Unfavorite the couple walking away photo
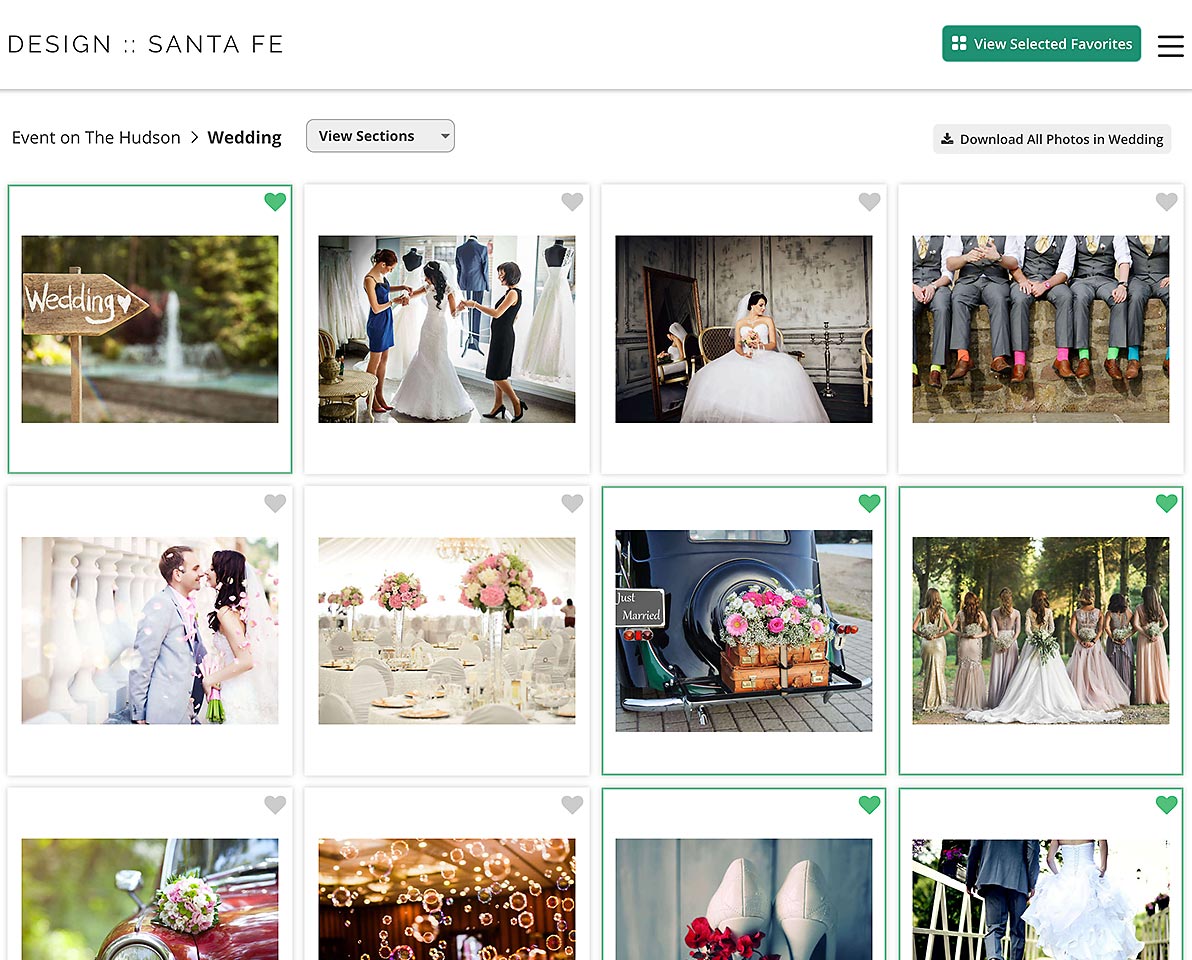 tap(1167, 804)
